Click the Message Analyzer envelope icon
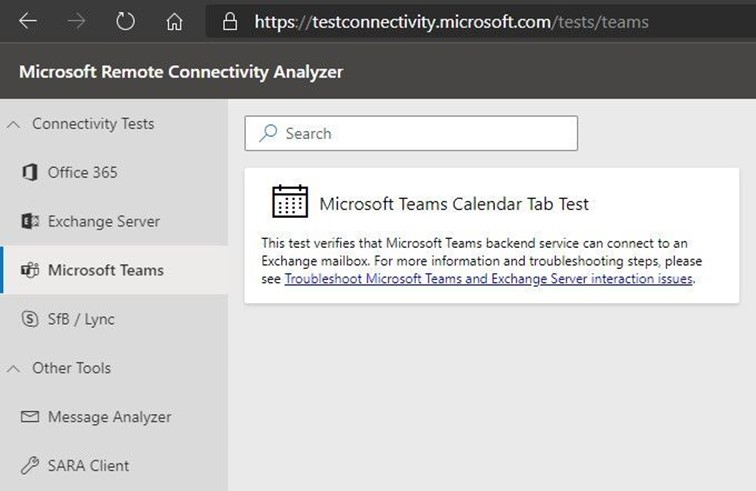Screen dimensions: 756x491 pos(30,418)
